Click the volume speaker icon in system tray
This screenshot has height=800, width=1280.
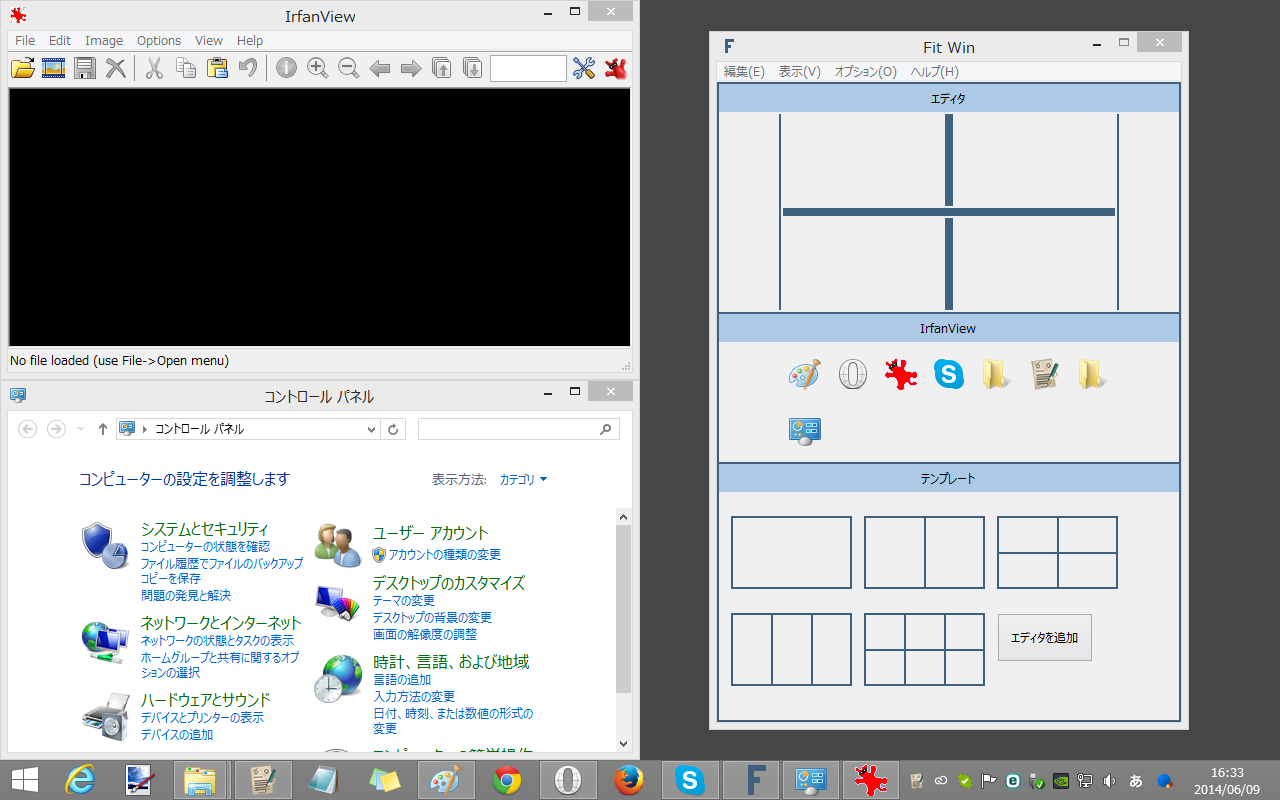pyautogui.click(x=1109, y=780)
